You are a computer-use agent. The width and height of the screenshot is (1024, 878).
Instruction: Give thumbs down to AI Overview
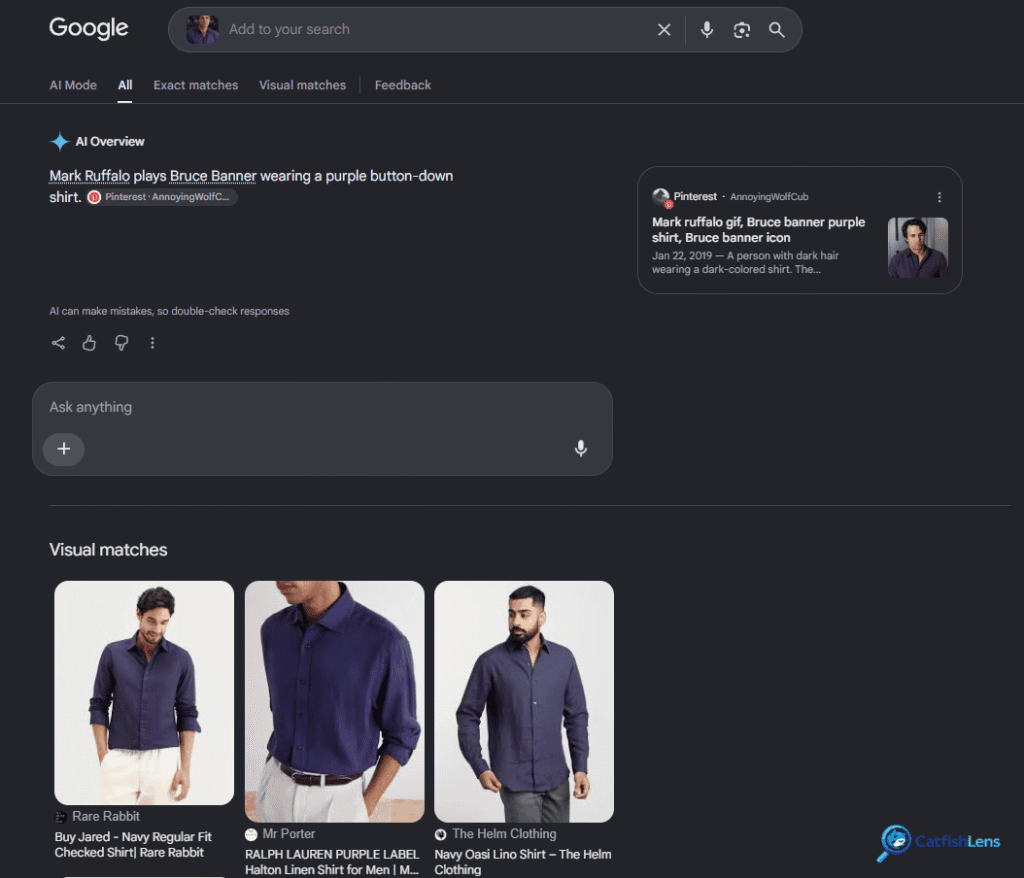pos(121,343)
